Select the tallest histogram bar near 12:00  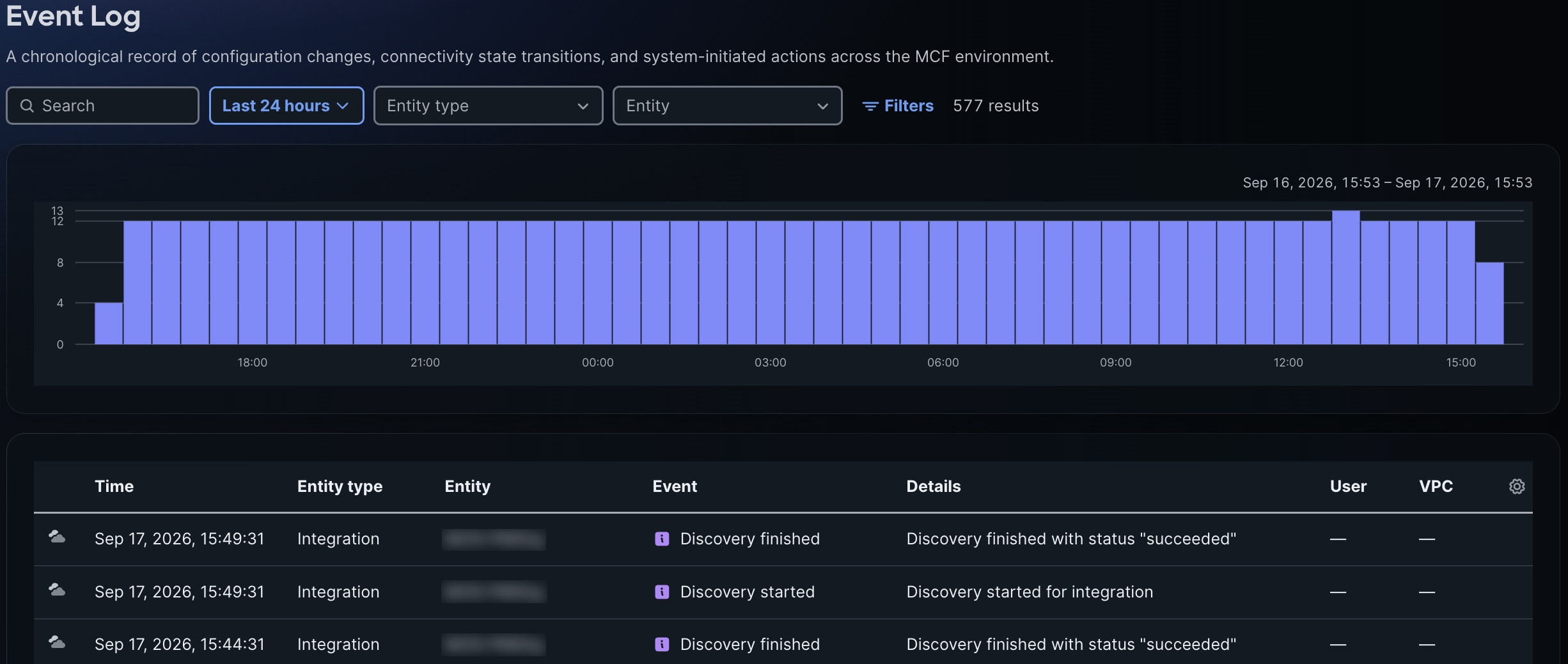point(1345,277)
